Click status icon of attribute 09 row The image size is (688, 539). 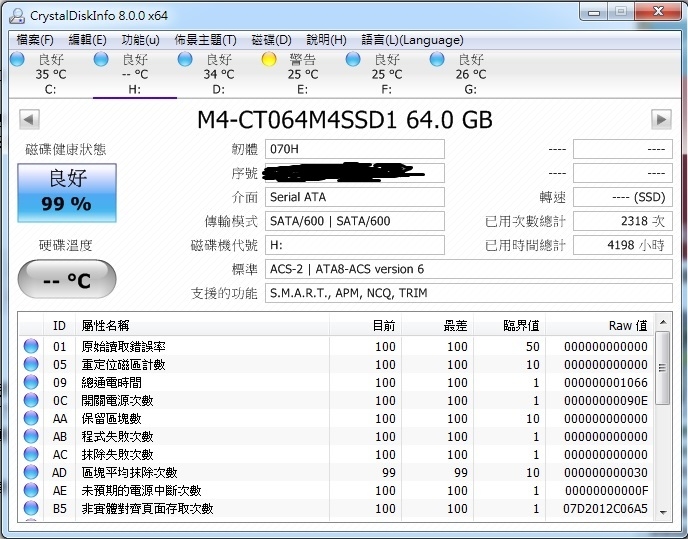tap(31, 382)
